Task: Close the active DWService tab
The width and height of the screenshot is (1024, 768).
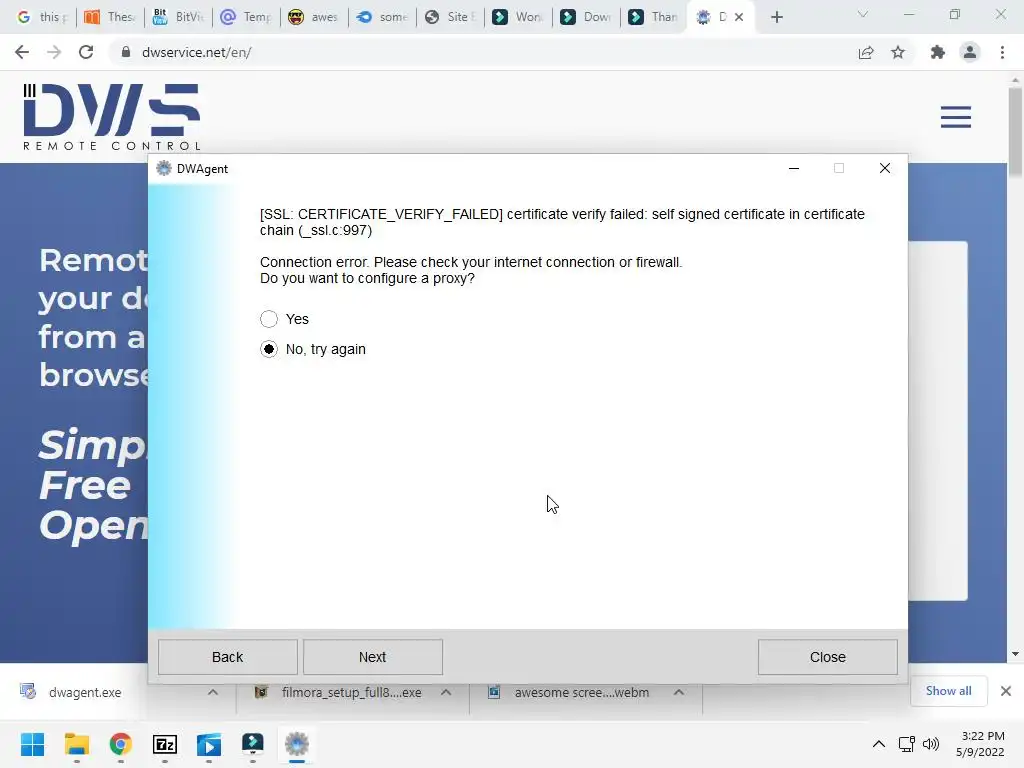Action: click(x=739, y=18)
